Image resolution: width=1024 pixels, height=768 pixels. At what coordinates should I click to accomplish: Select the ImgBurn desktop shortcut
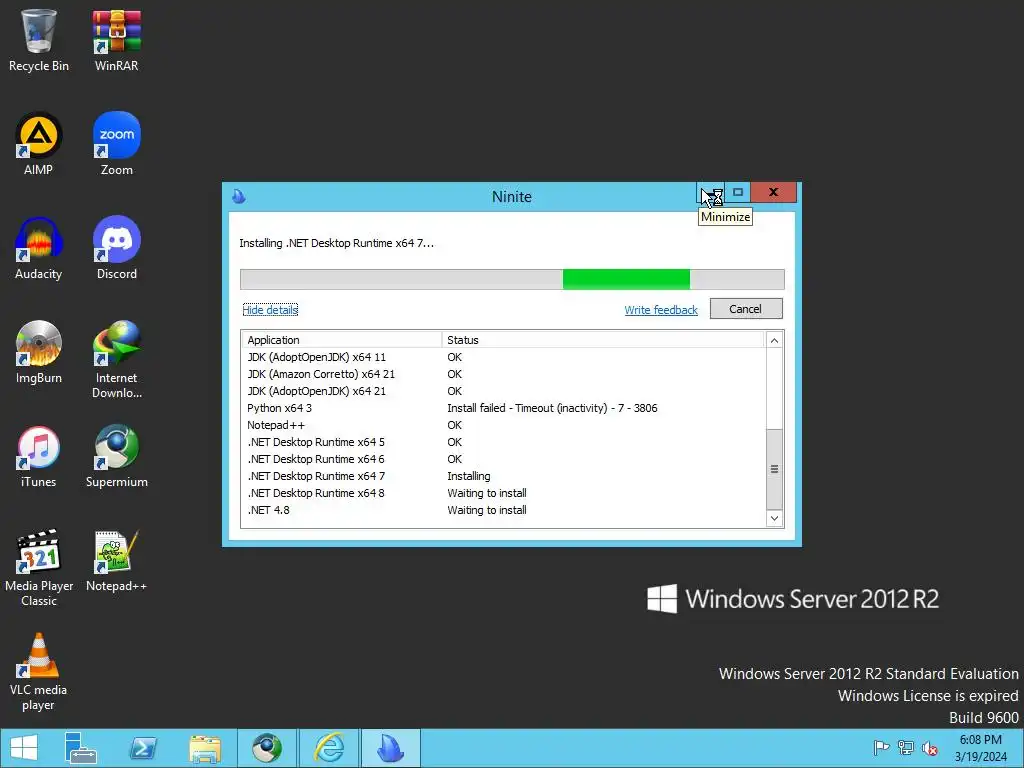click(39, 353)
